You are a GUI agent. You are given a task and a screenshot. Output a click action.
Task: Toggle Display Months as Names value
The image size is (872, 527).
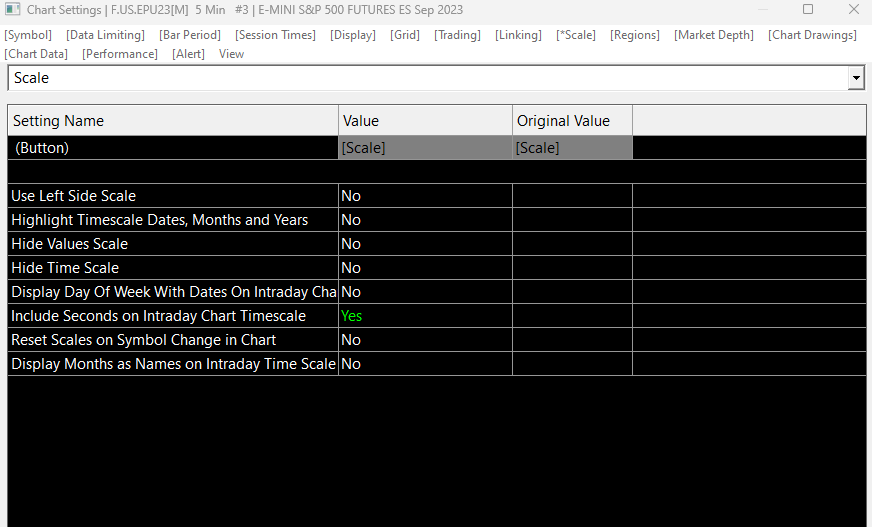425,364
